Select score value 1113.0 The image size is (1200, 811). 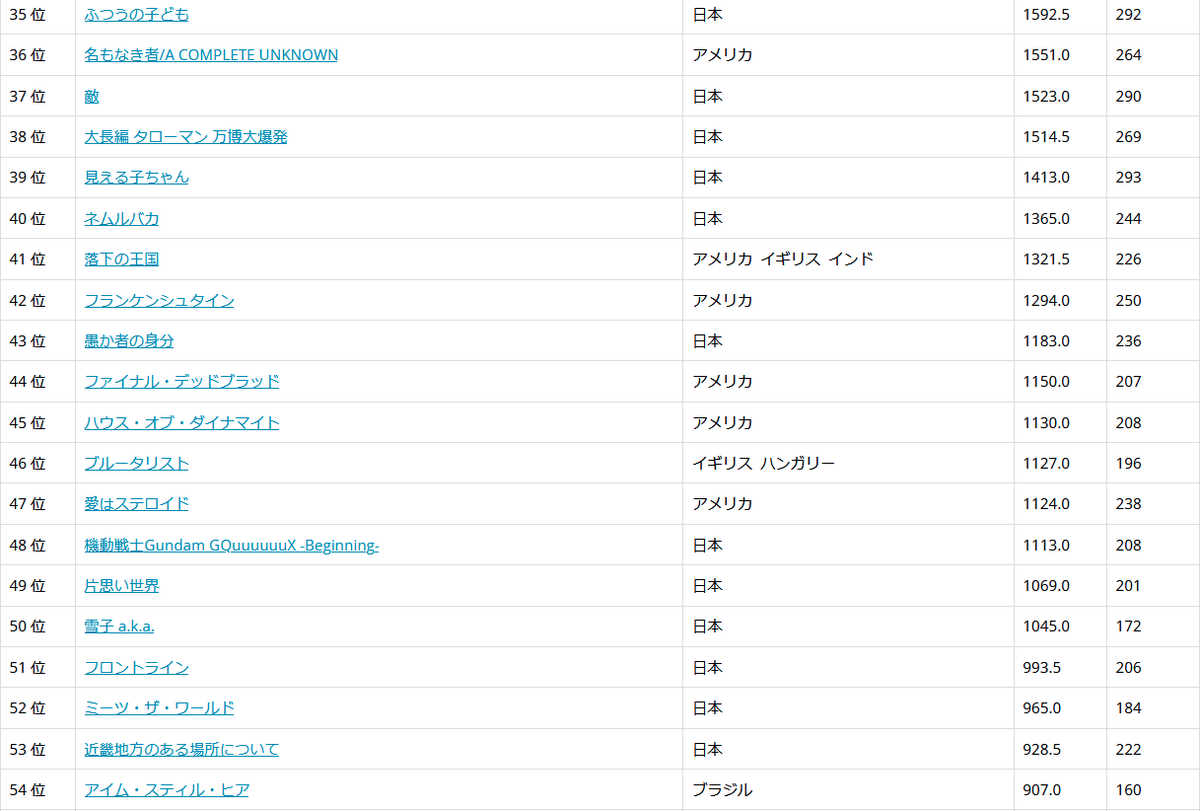click(x=1046, y=545)
